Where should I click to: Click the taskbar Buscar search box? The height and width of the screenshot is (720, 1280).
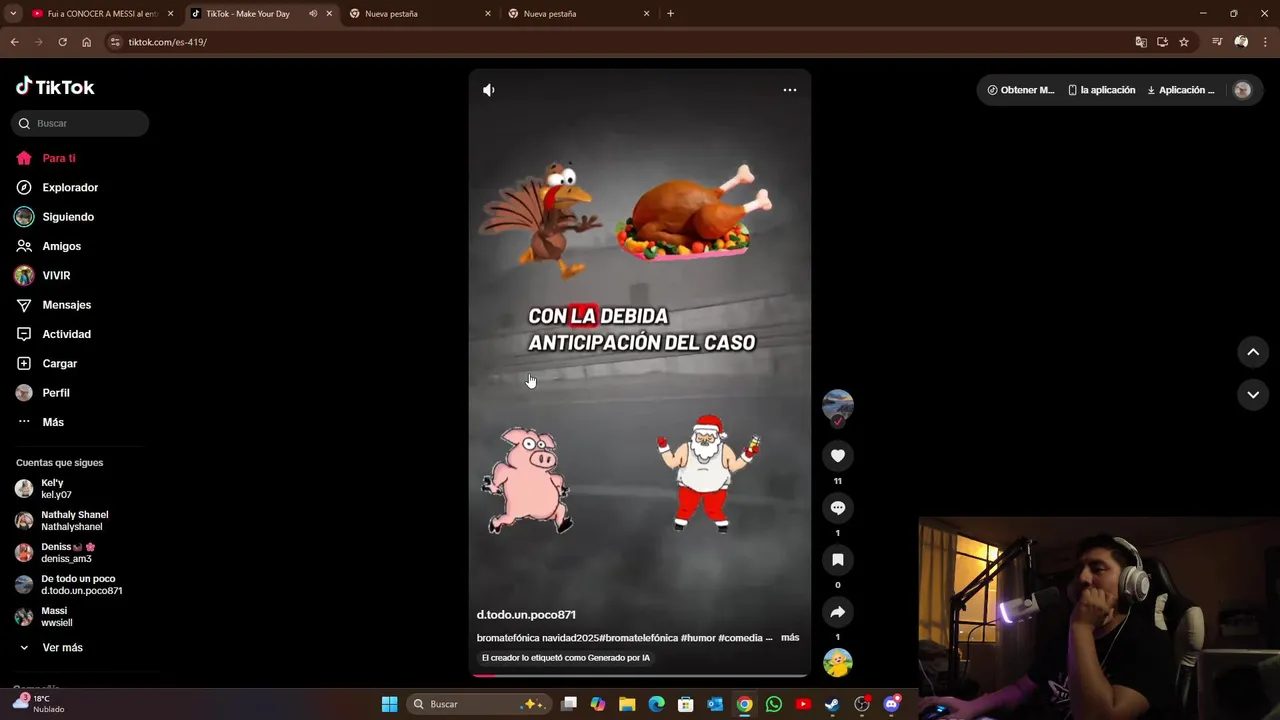coord(478,704)
